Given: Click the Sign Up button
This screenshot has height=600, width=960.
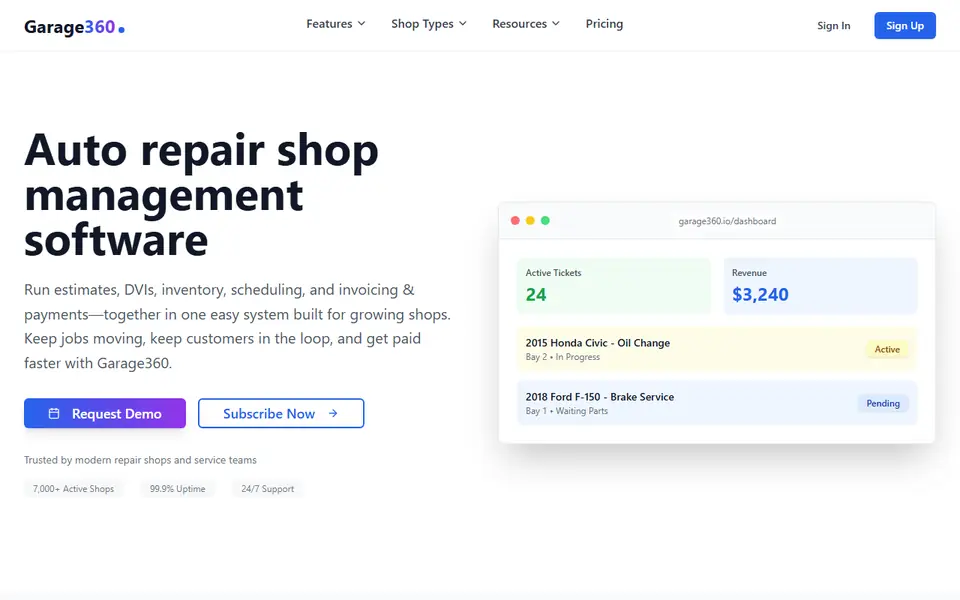Looking at the screenshot, I should (x=905, y=26).
